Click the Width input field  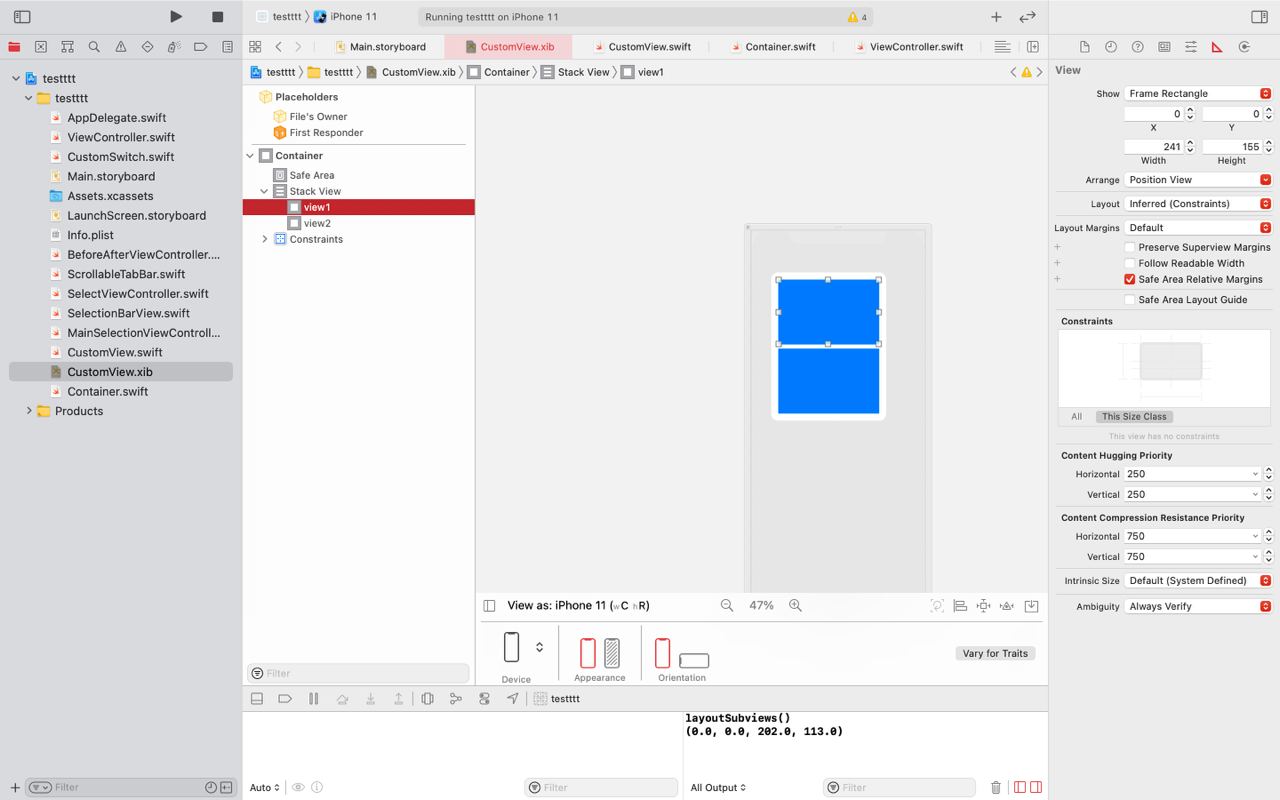coord(1153,146)
